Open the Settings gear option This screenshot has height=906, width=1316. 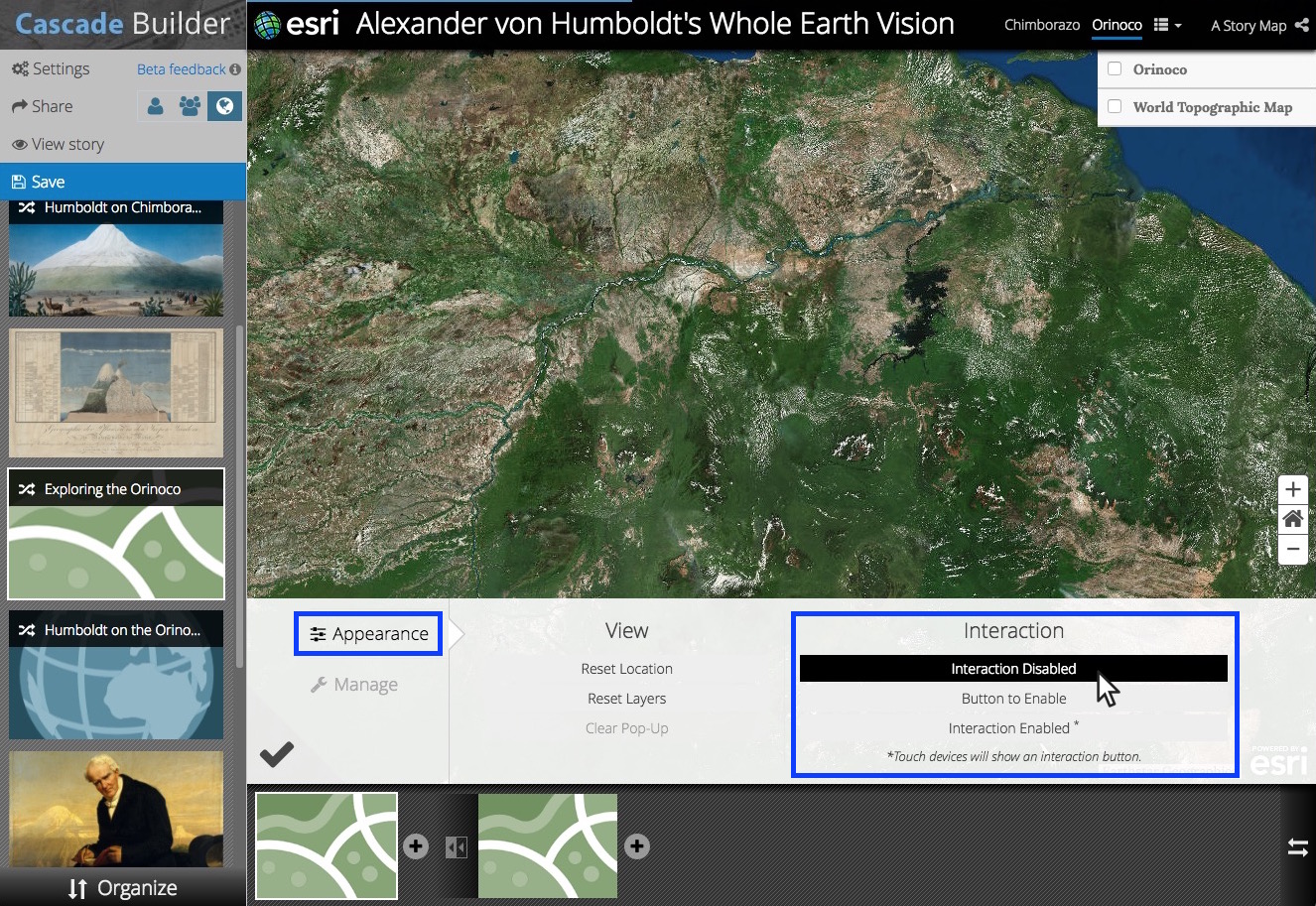pos(51,68)
